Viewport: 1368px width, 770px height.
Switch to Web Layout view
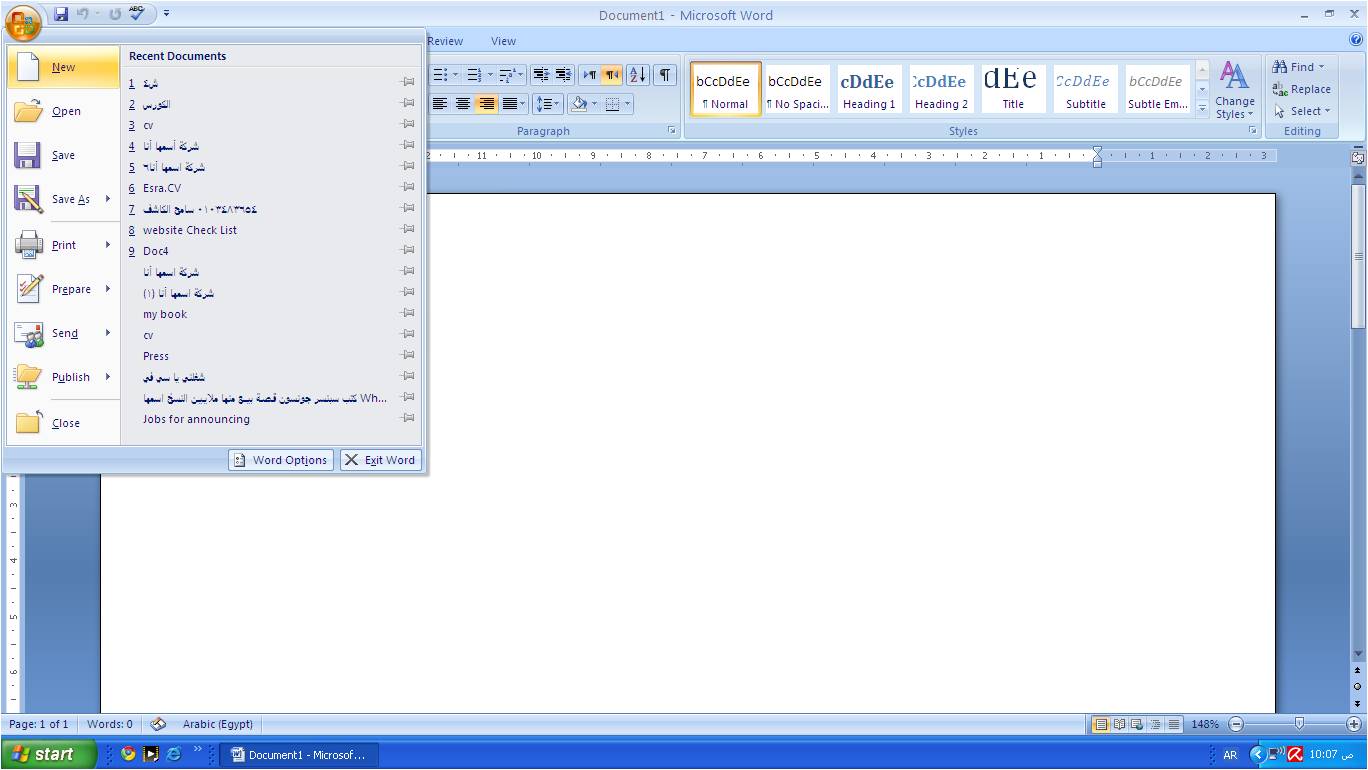1137,724
